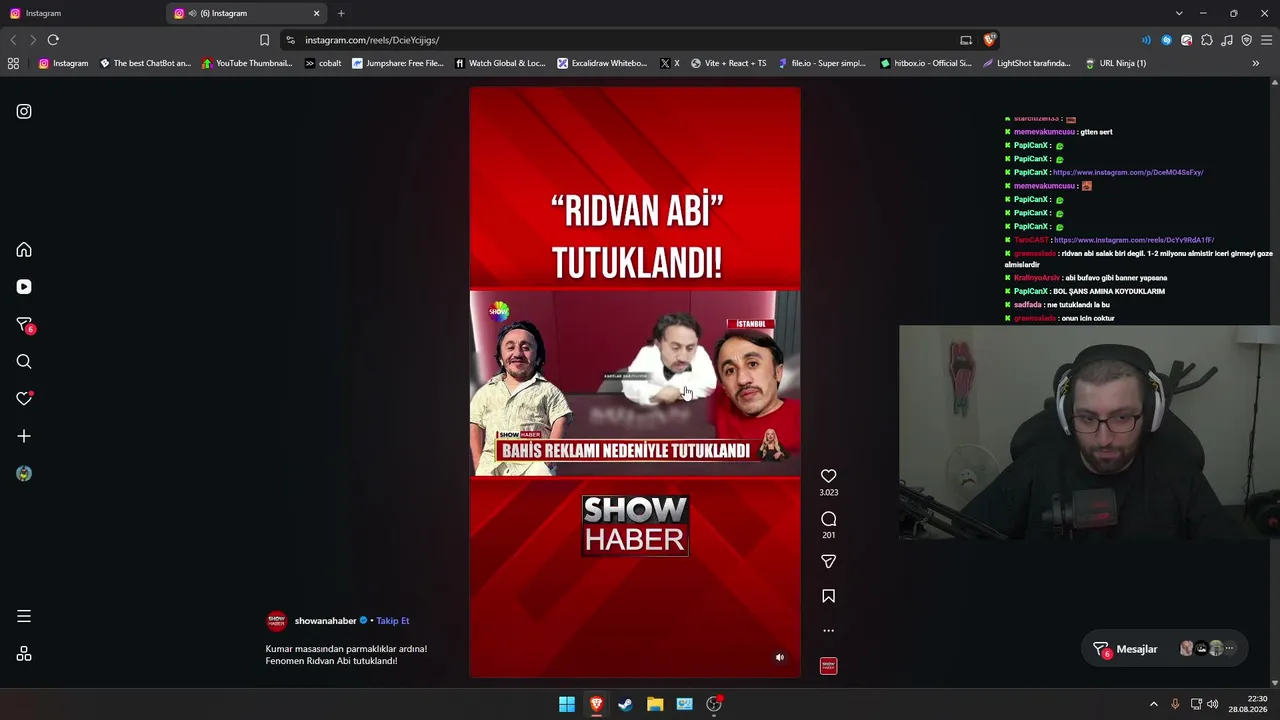Switch to the first Instagram browser tab
Screen dimensions: 1280x720
82,13
